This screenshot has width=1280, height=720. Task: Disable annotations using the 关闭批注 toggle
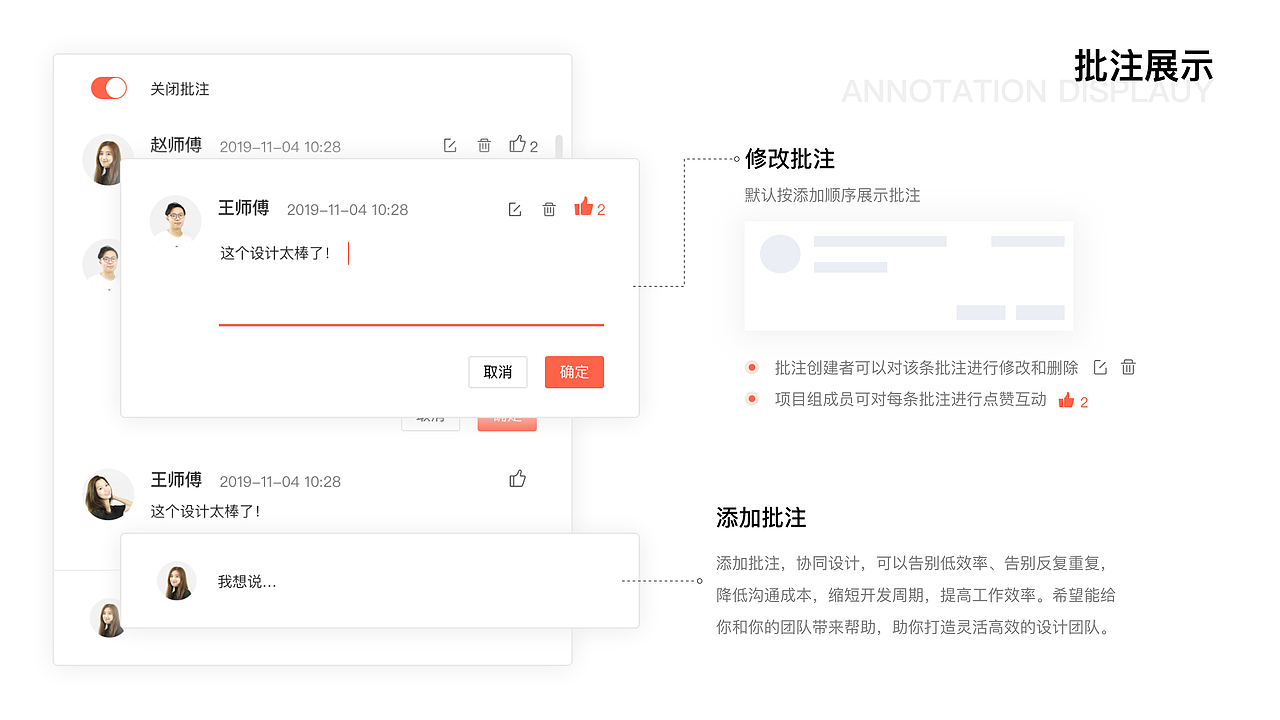[x=108, y=88]
